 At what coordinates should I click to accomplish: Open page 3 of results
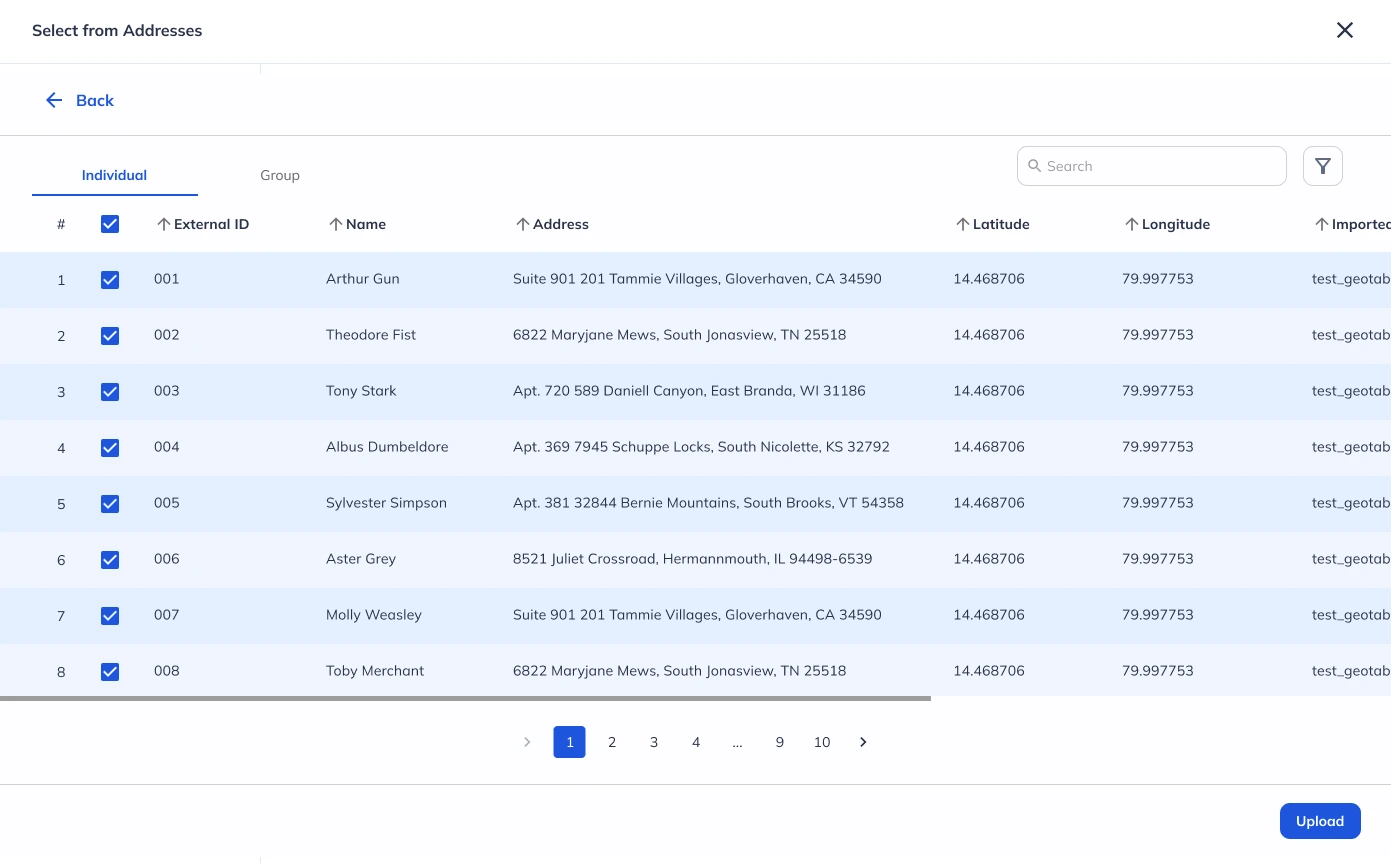pyautogui.click(x=654, y=742)
